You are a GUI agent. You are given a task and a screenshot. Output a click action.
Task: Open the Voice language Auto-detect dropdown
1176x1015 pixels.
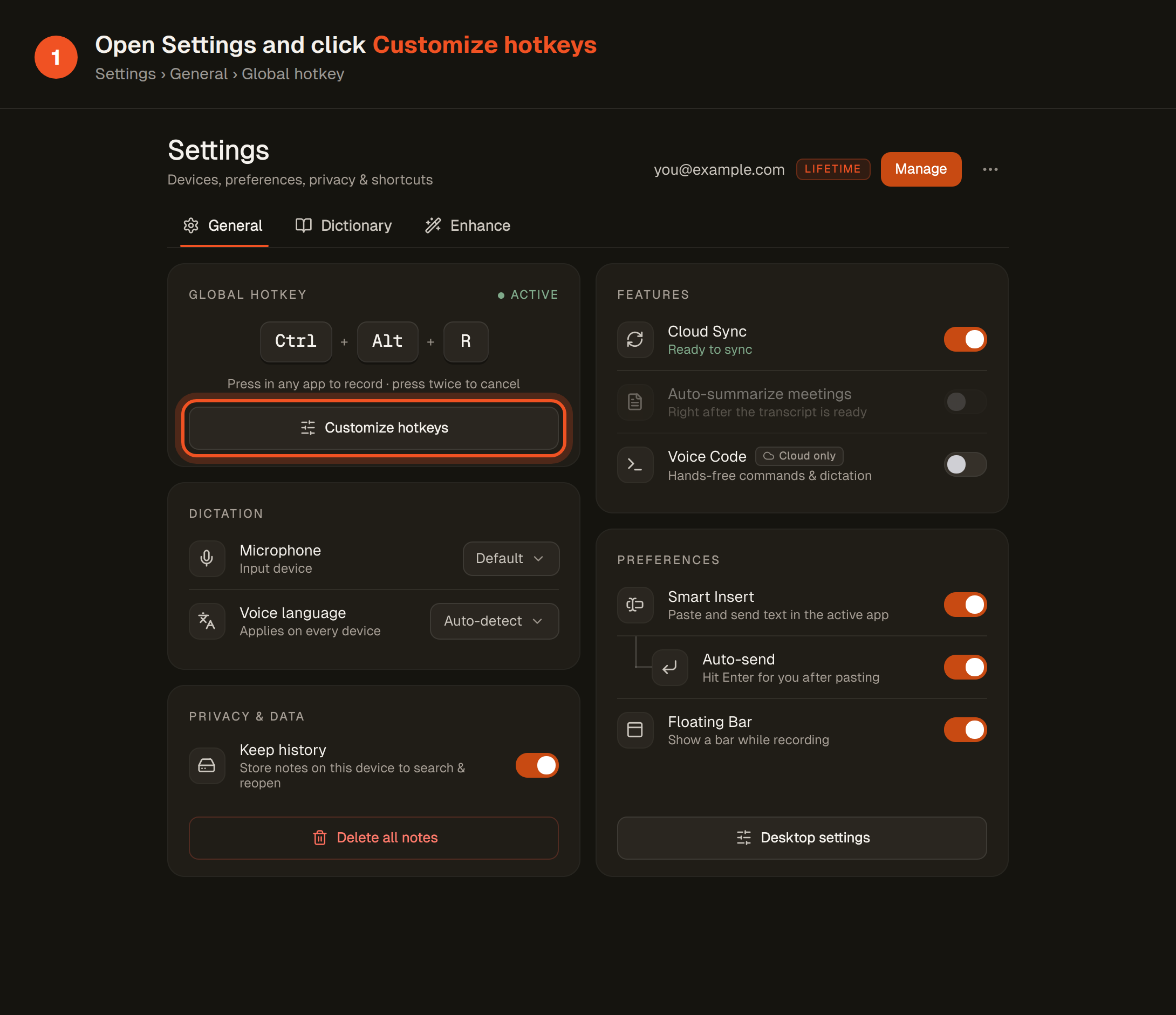tap(494, 621)
